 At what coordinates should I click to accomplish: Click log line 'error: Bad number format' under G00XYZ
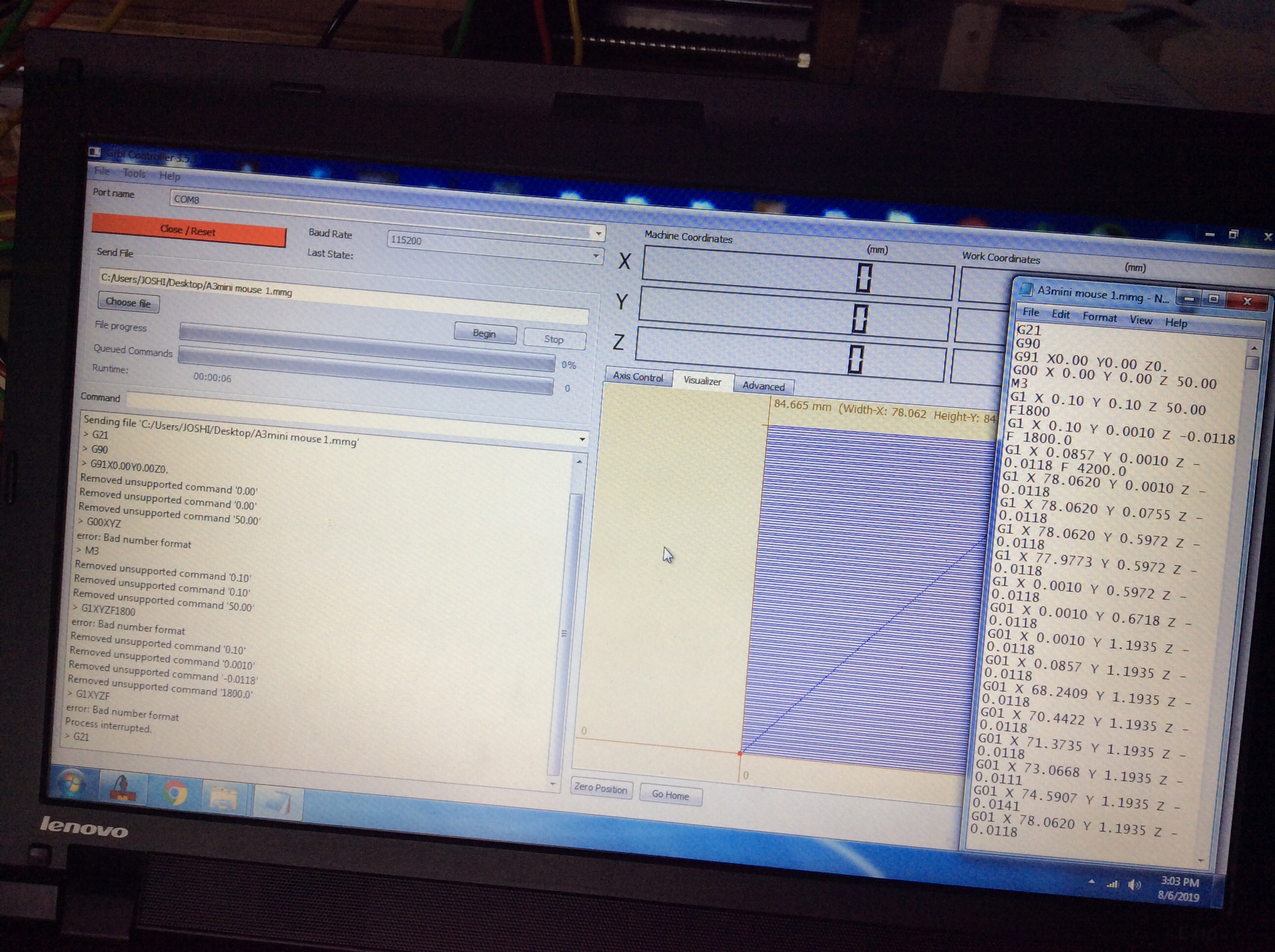(134, 540)
